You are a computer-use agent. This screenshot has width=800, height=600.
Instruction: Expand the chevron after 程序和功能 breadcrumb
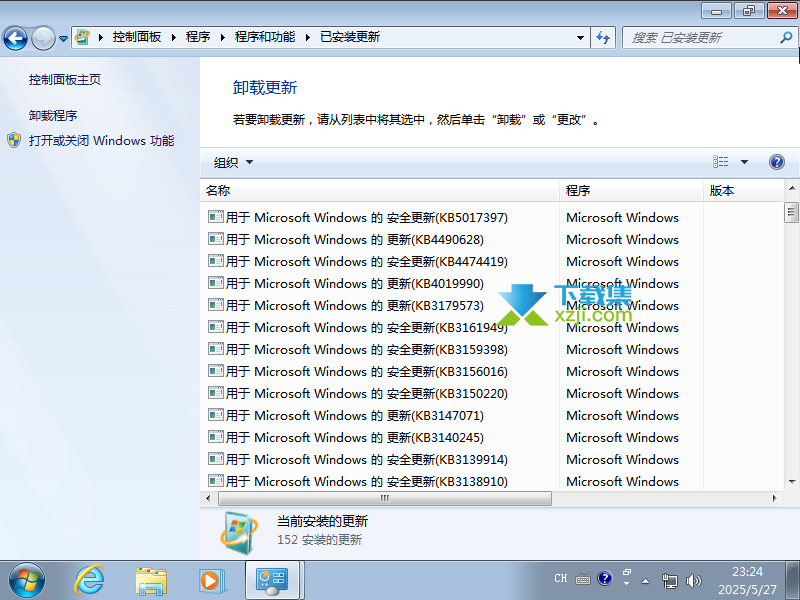[x=308, y=37]
